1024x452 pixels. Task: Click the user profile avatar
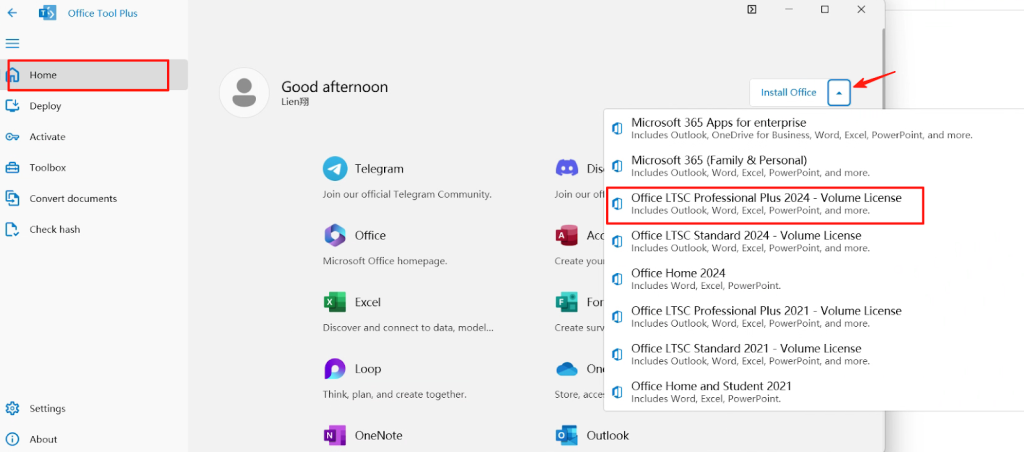[244, 93]
